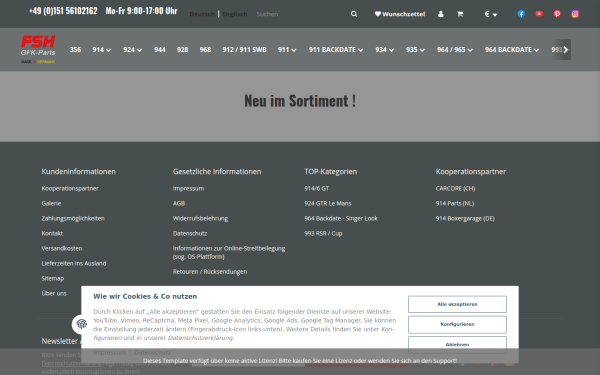This screenshot has height=375, width=600.
Task: Open 914 Boxergarage (DE) partner link
Action: [465, 218]
